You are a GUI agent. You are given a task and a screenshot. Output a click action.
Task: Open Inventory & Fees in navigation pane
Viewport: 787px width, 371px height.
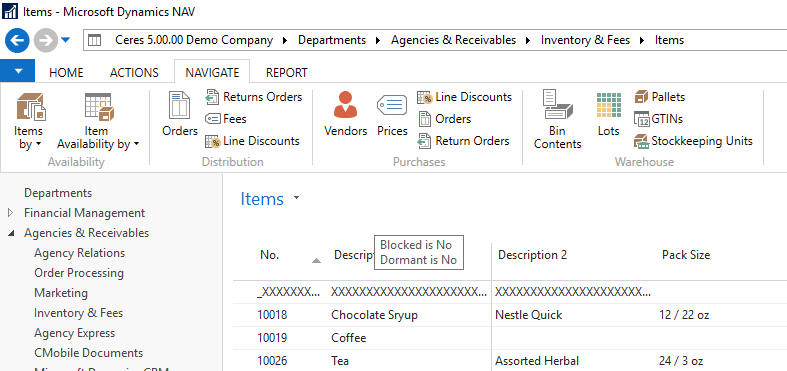78,313
